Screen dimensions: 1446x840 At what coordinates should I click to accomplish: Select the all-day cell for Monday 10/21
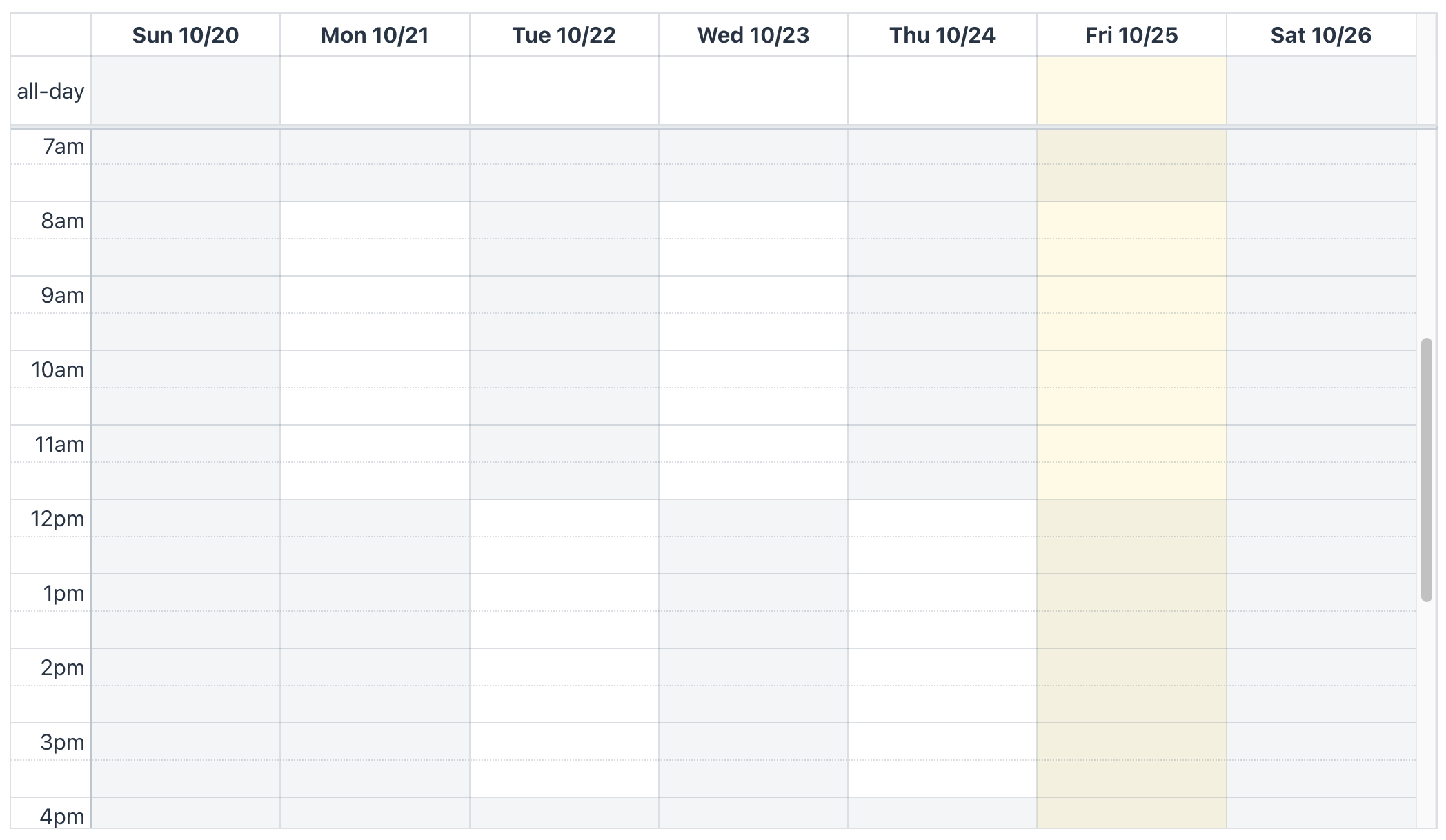[375, 90]
